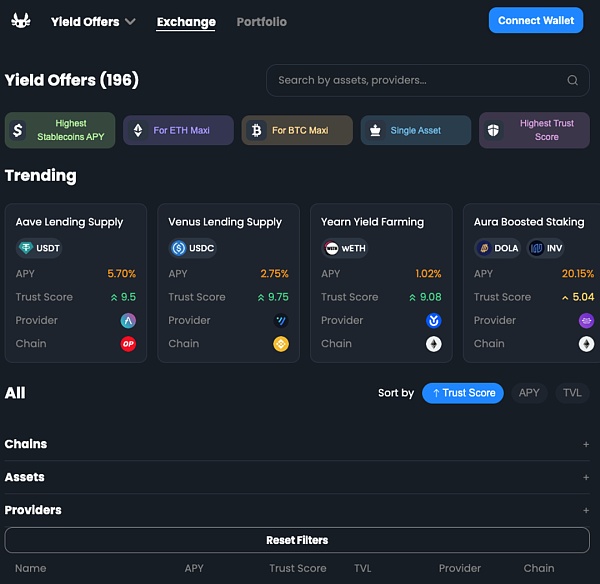The image size is (600, 584).
Task: Open the Yield Offers dropdown menu
Action: point(93,21)
